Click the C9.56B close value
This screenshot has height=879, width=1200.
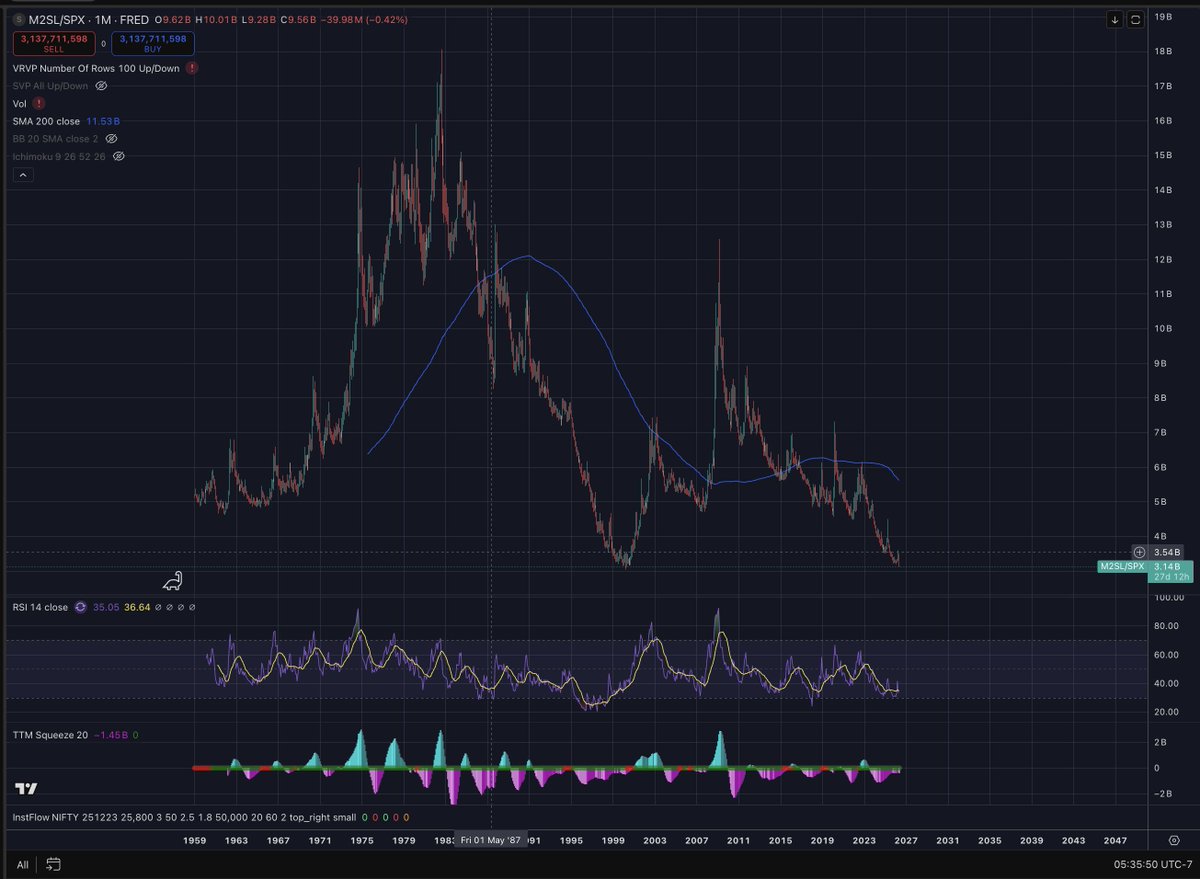[299, 19]
